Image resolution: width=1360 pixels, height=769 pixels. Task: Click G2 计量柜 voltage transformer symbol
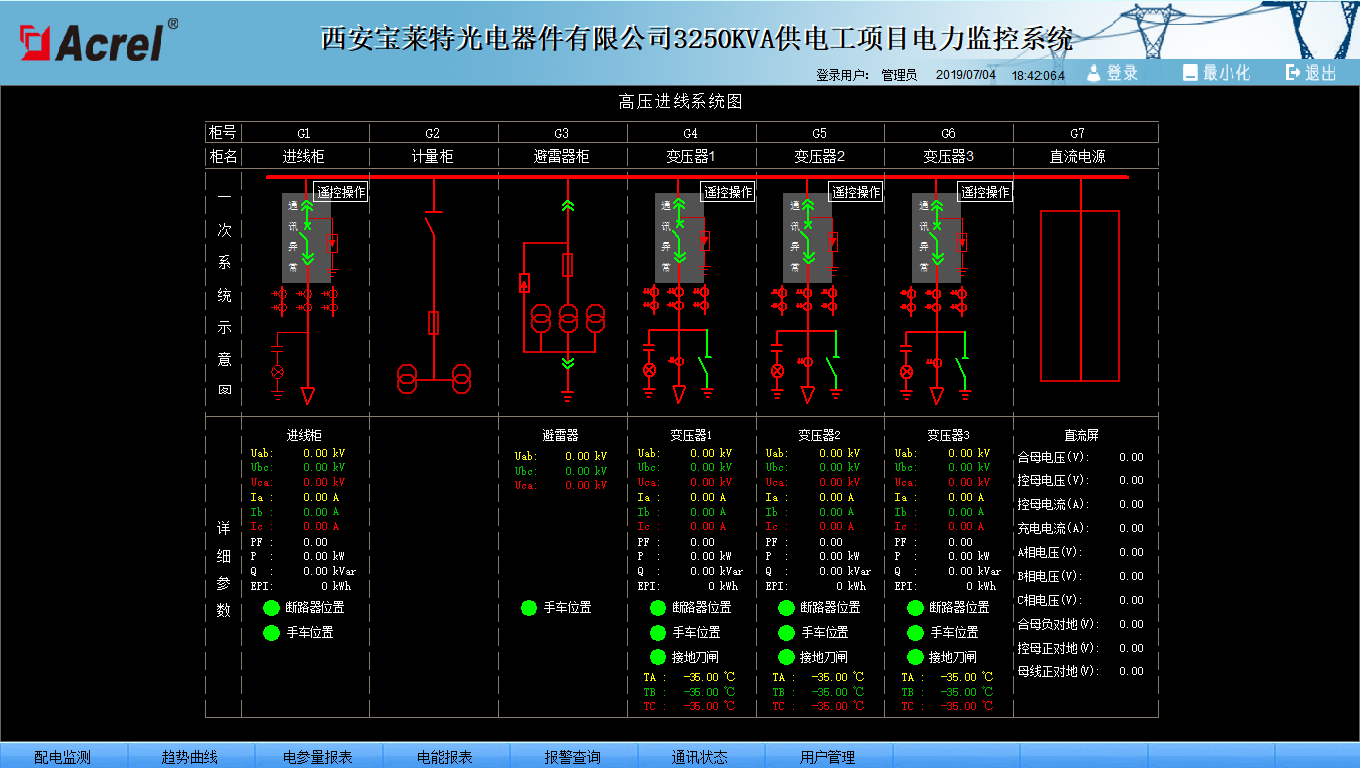point(435,379)
